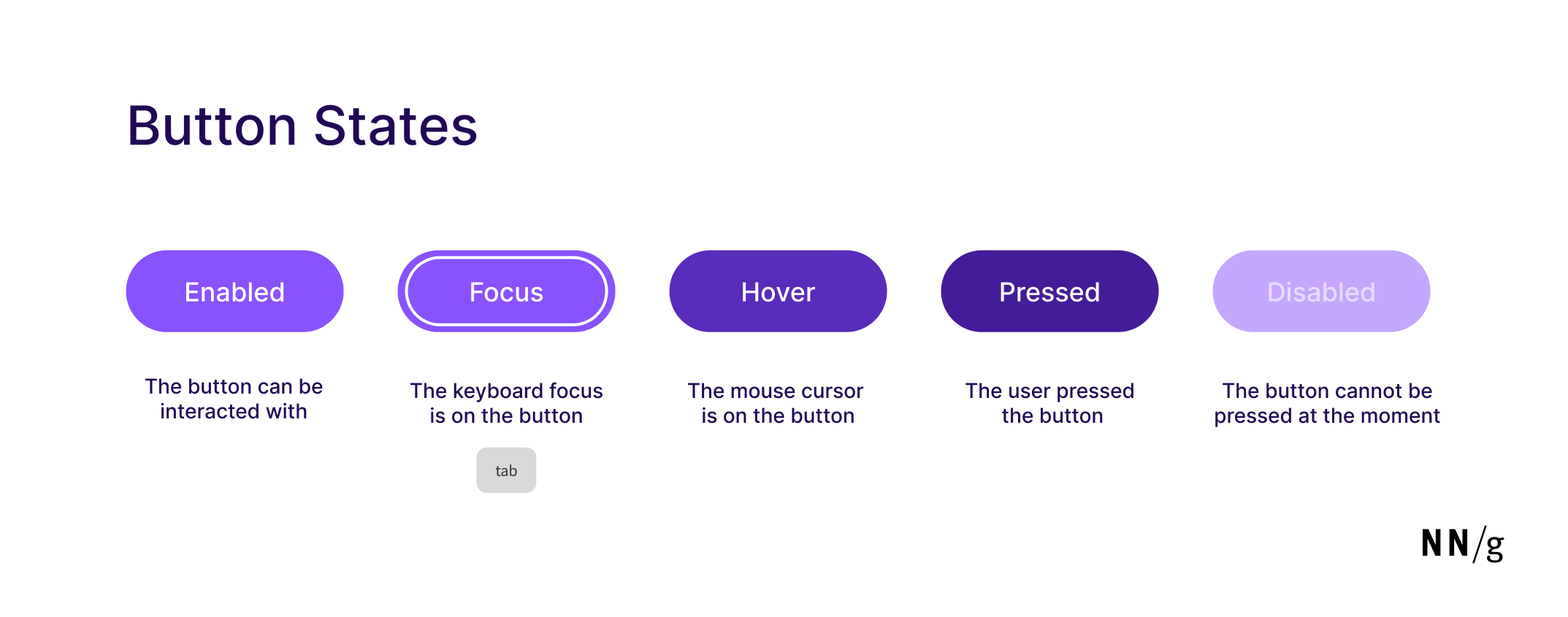Click the gray tab key icon

506,470
